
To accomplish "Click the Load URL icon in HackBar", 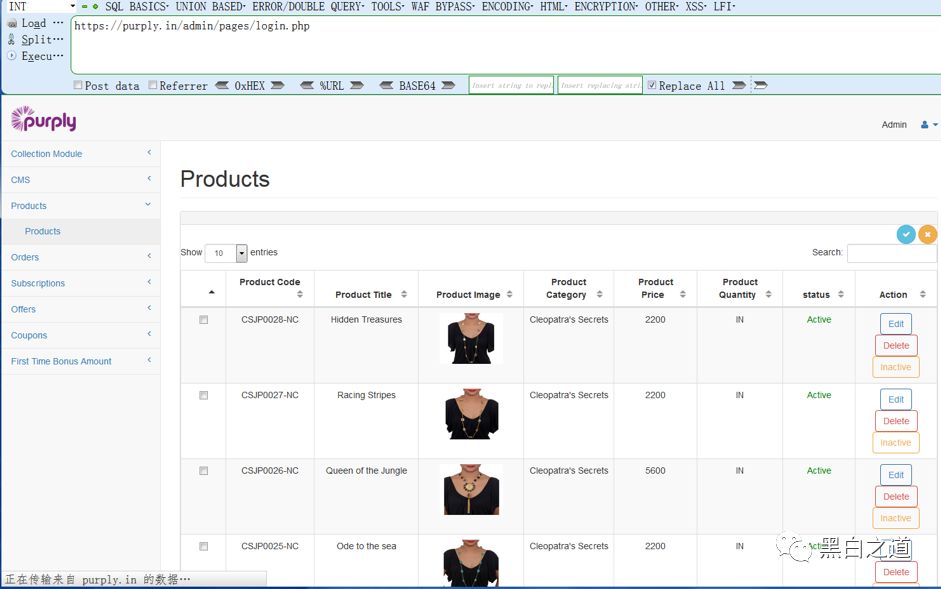I will [x=12, y=23].
